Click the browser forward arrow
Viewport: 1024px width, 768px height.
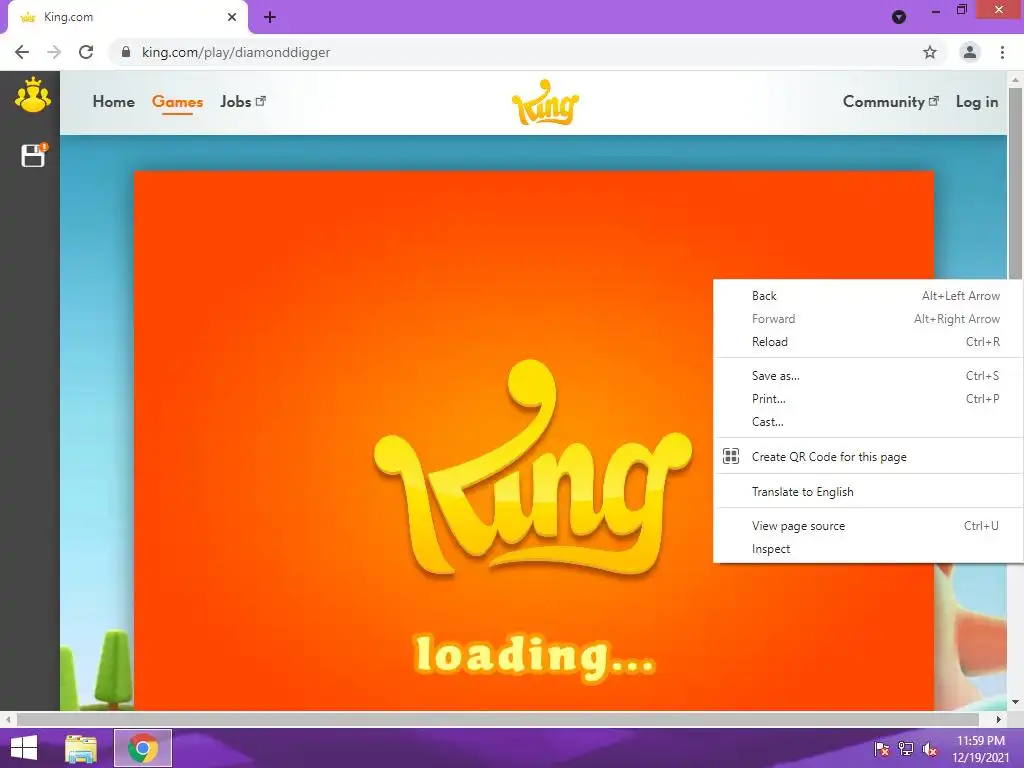coord(54,52)
